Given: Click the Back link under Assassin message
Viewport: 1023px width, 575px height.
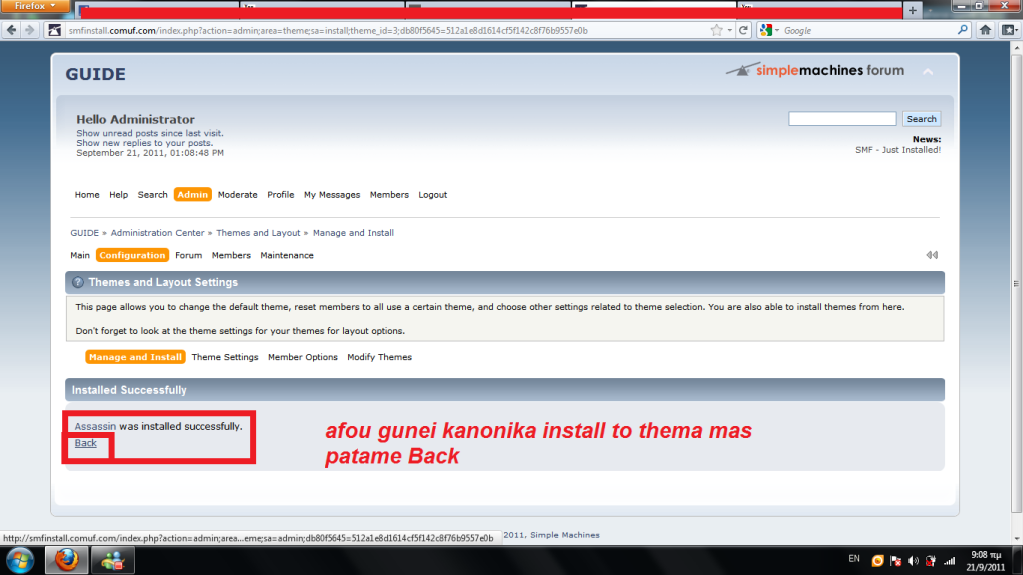Looking at the screenshot, I should 85,443.
